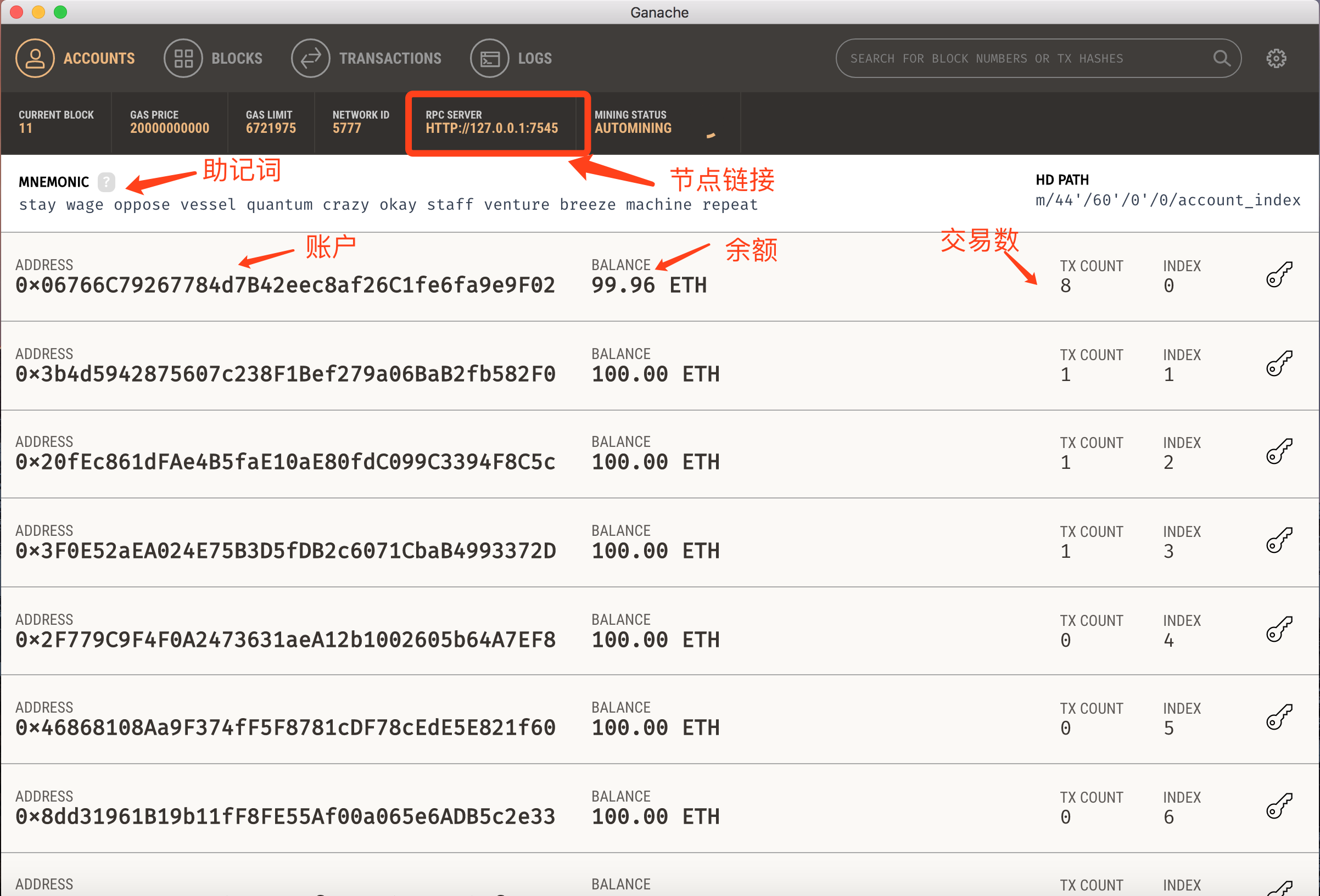Select address 0x20fEc861dFAe4B5faE10aE80fdC099C3394F8C5c
This screenshot has width=1320, height=896.
coord(285,462)
